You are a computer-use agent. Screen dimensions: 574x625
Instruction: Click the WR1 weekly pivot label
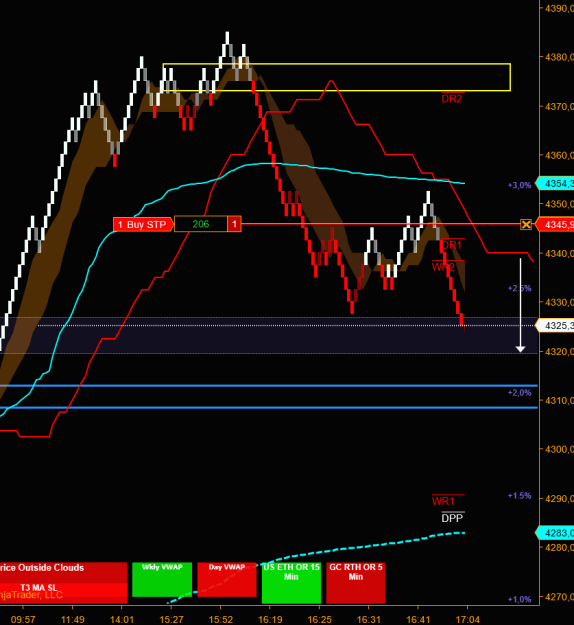pyautogui.click(x=443, y=501)
